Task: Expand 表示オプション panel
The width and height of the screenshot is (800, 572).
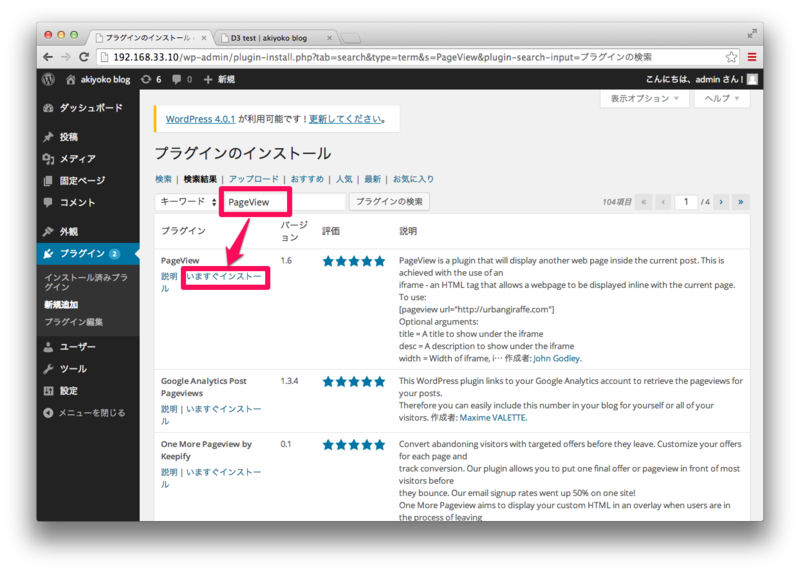Action: [645, 98]
